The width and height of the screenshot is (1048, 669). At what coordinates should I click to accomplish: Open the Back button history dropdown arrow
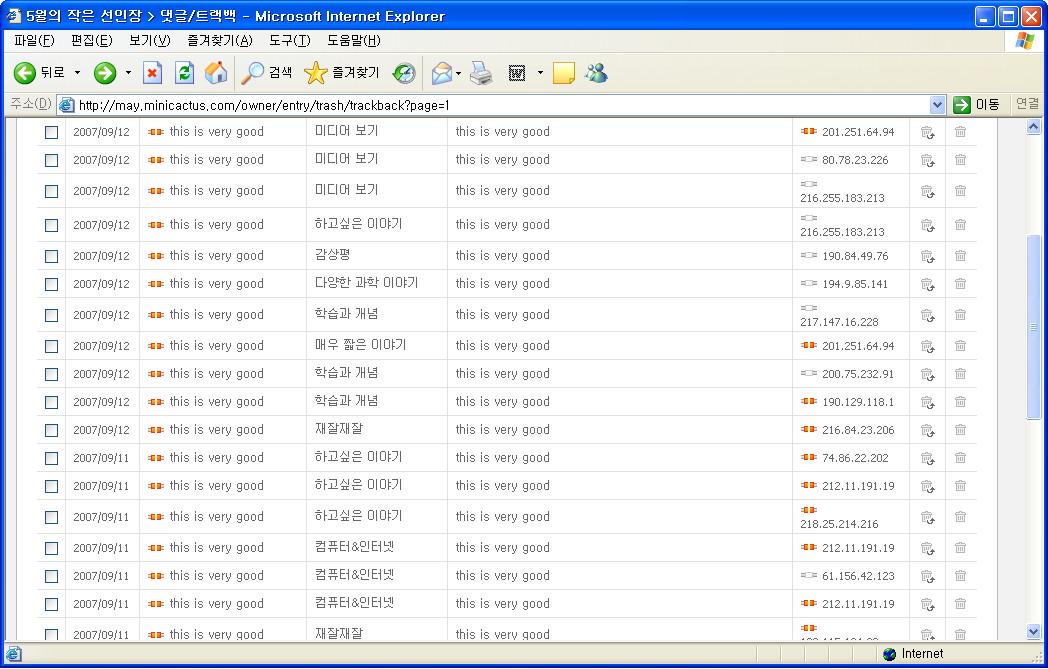77,73
